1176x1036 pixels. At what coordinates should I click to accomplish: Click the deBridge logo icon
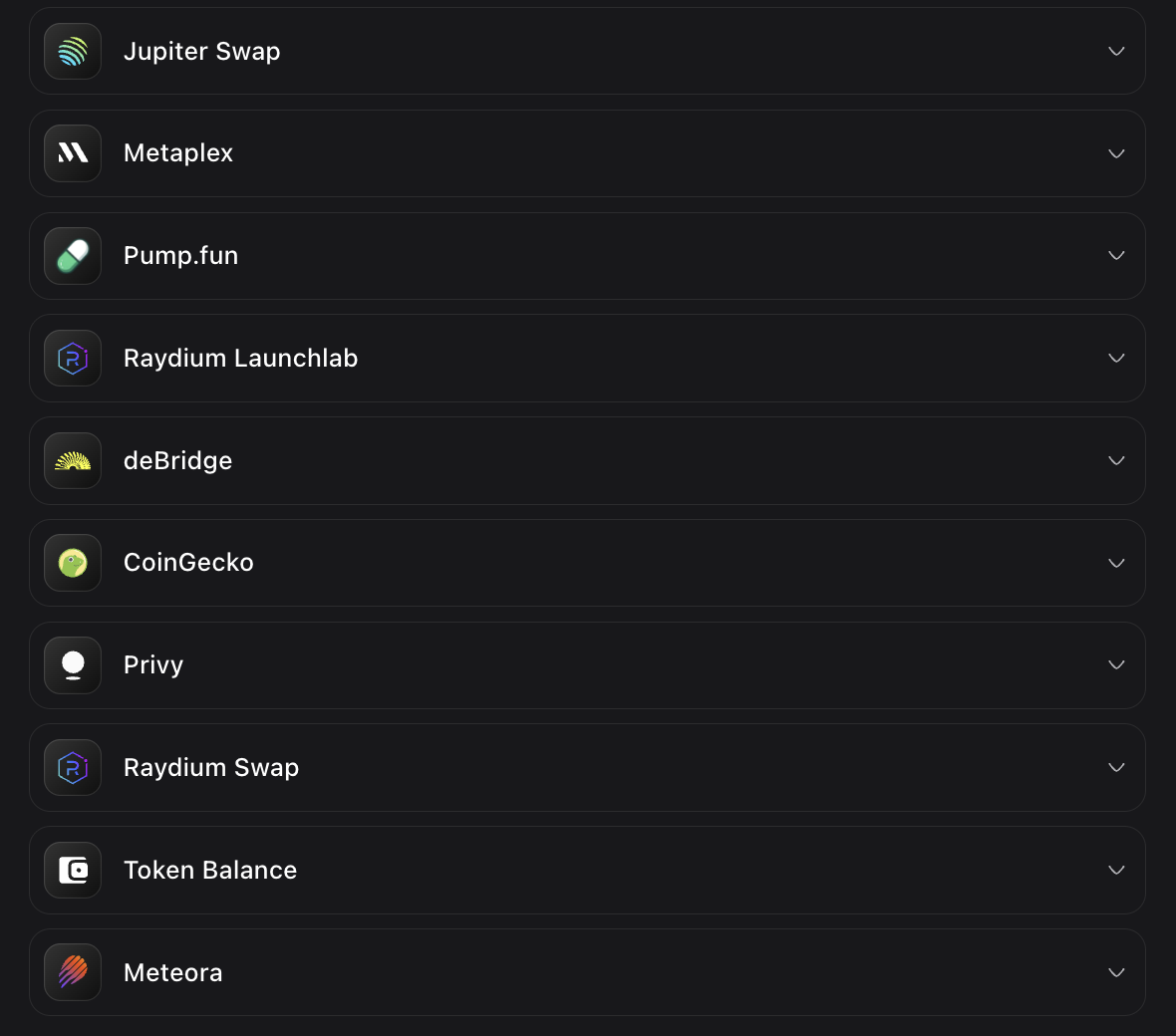(72, 460)
